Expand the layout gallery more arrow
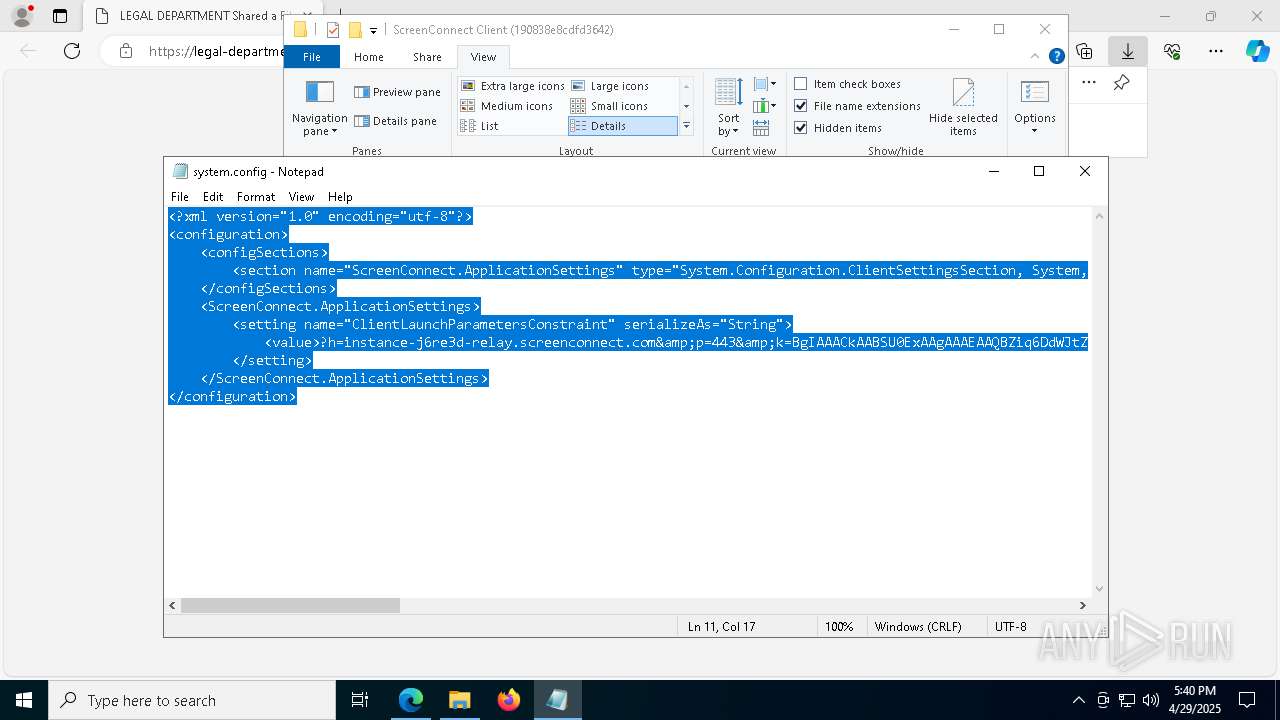This screenshot has width=1280, height=720. tap(686, 126)
